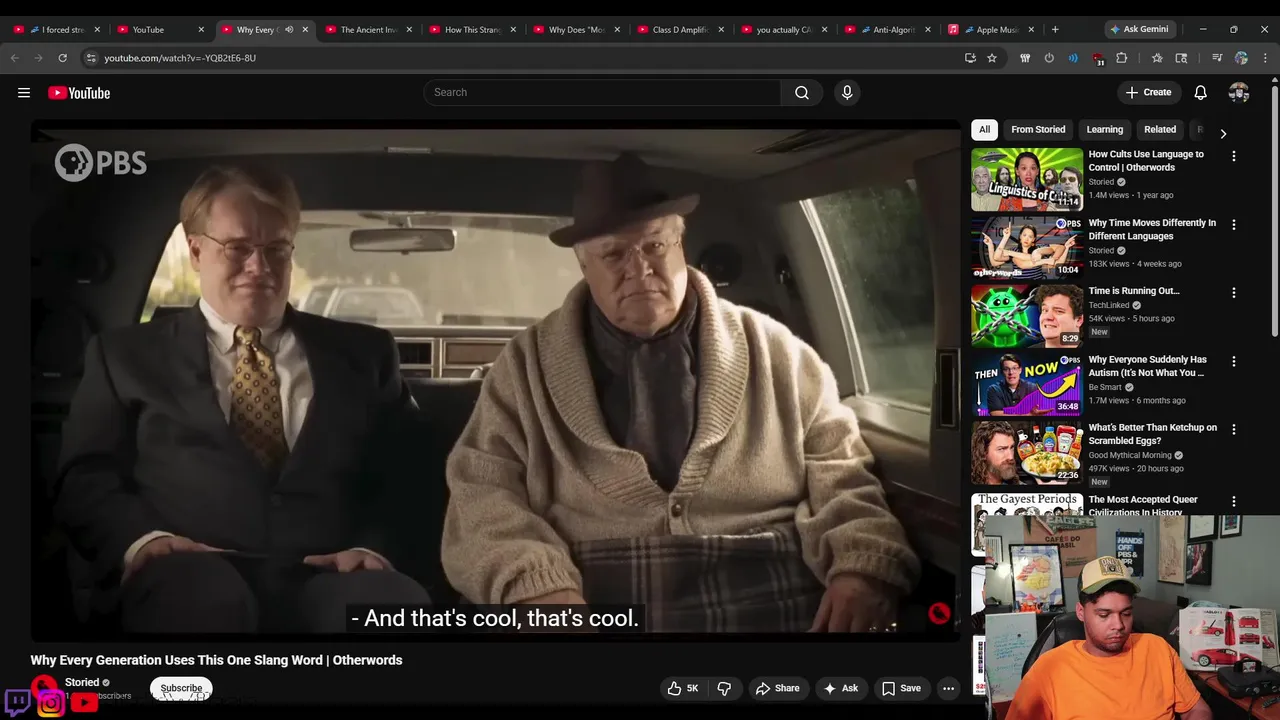Open the Ketchup on Scrambled Eggs thumbnail
This screenshot has height=720, width=1280.
[1027, 452]
